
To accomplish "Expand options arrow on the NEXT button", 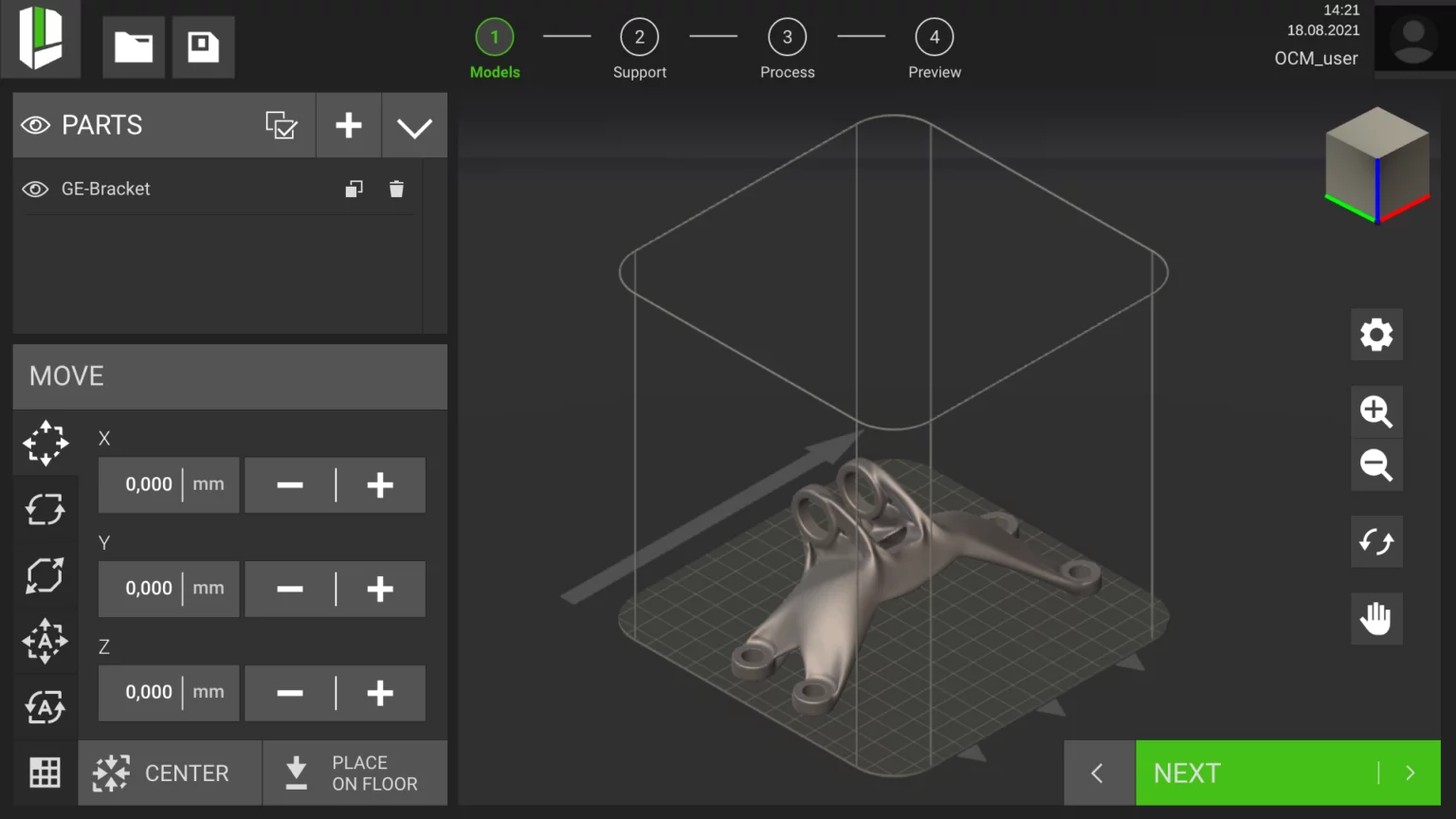I will (x=1410, y=773).
